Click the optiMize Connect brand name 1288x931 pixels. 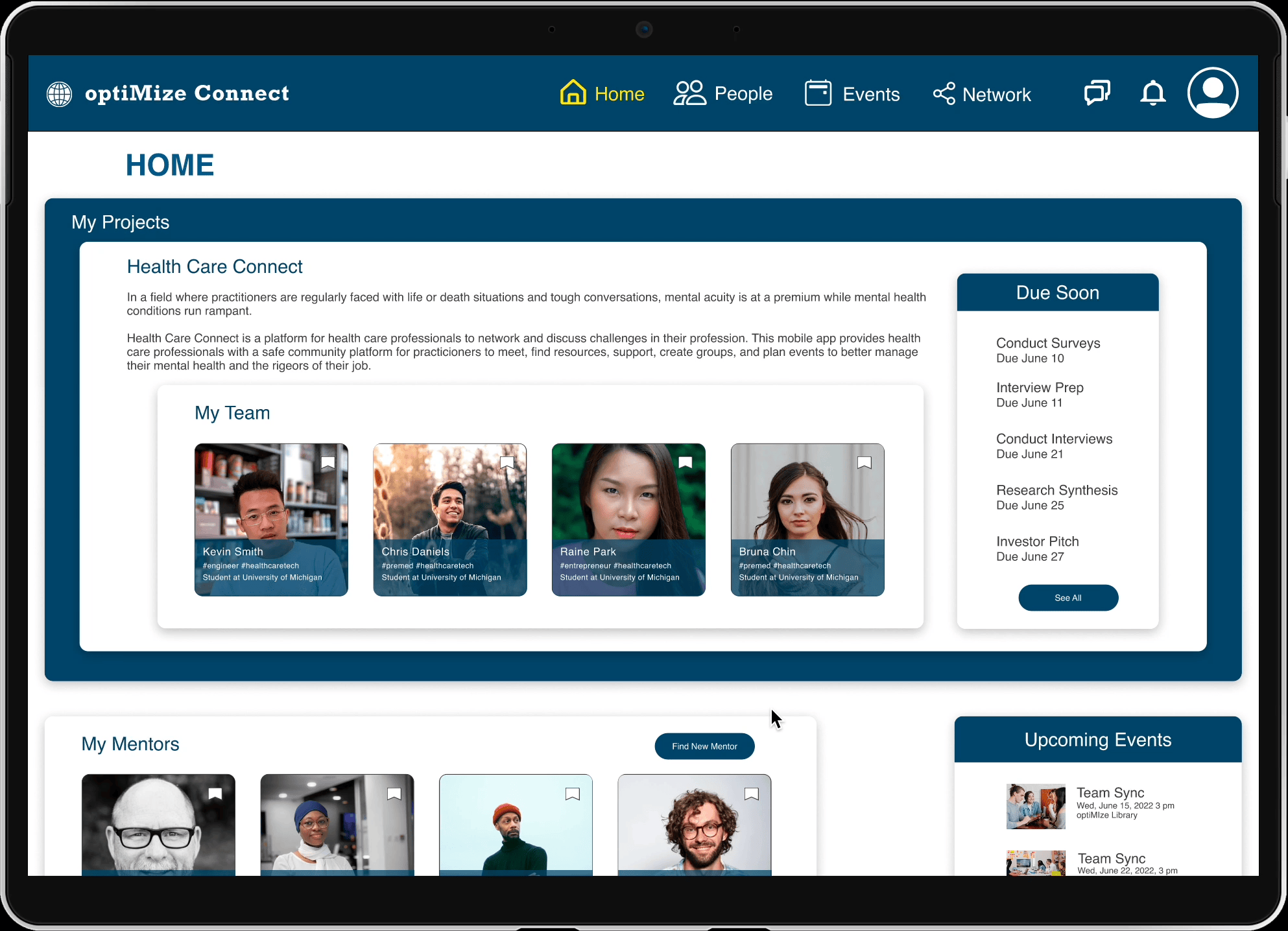(187, 93)
